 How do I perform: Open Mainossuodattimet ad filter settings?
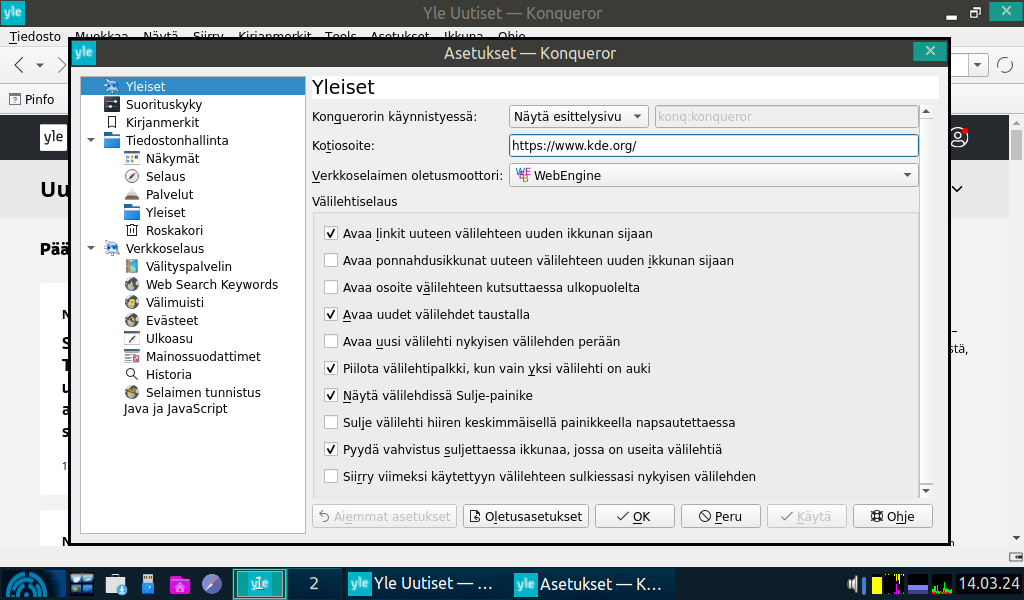point(193,356)
